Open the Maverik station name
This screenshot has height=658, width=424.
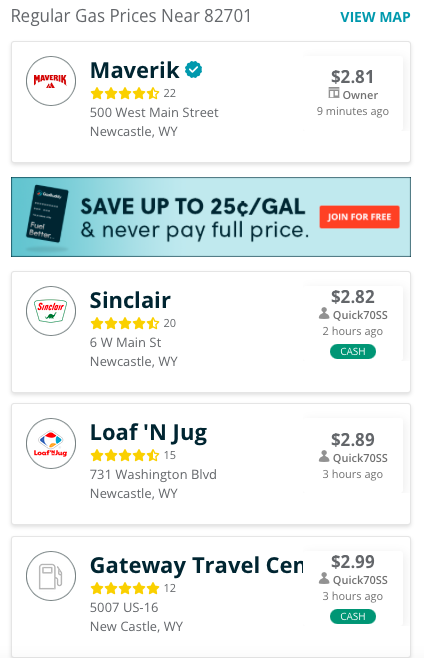[135, 70]
